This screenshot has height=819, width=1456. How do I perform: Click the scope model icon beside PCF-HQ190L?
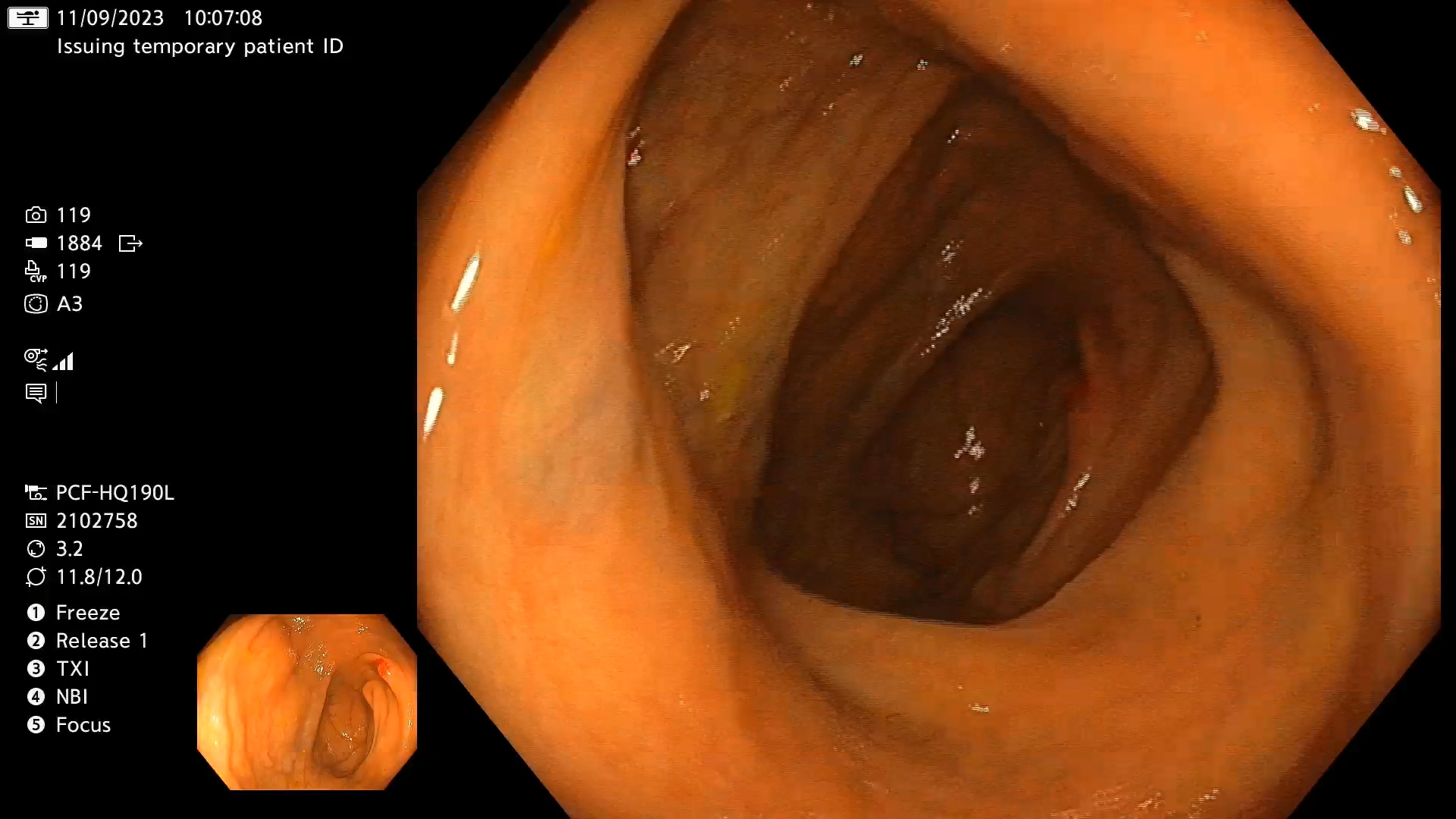pyautogui.click(x=36, y=493)
